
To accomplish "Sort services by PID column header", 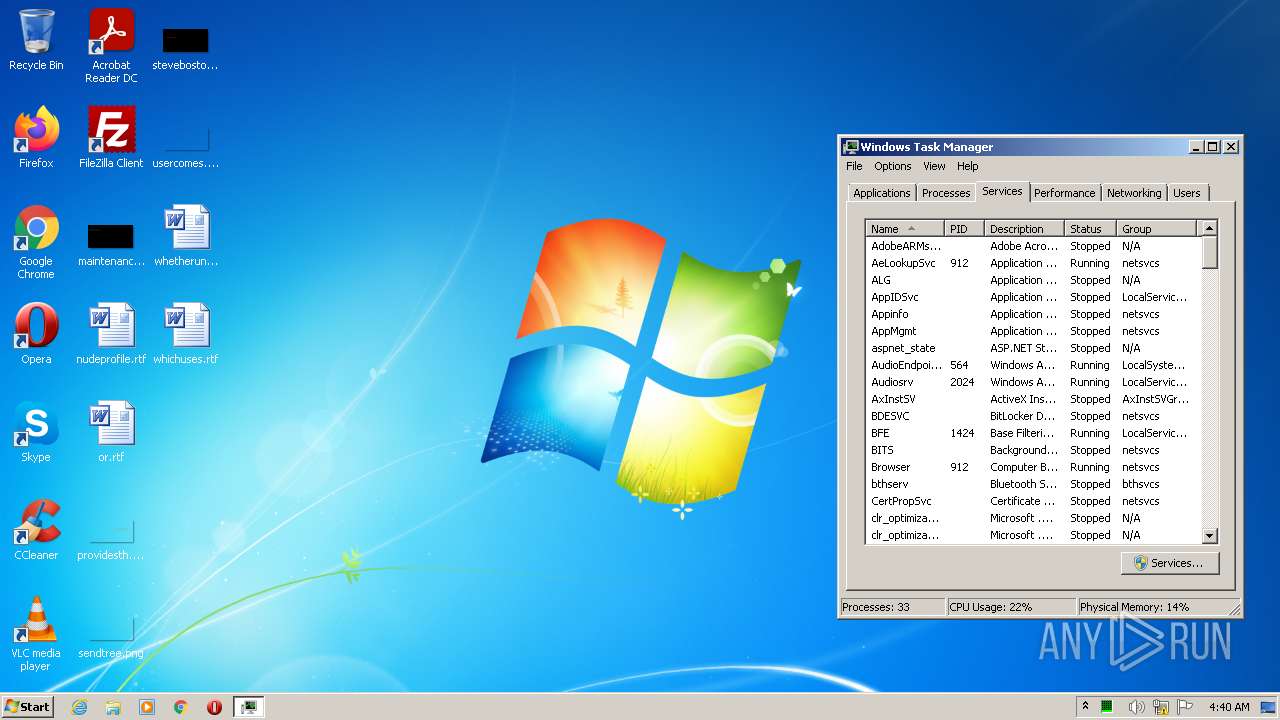I will click(x=964, y=229).
